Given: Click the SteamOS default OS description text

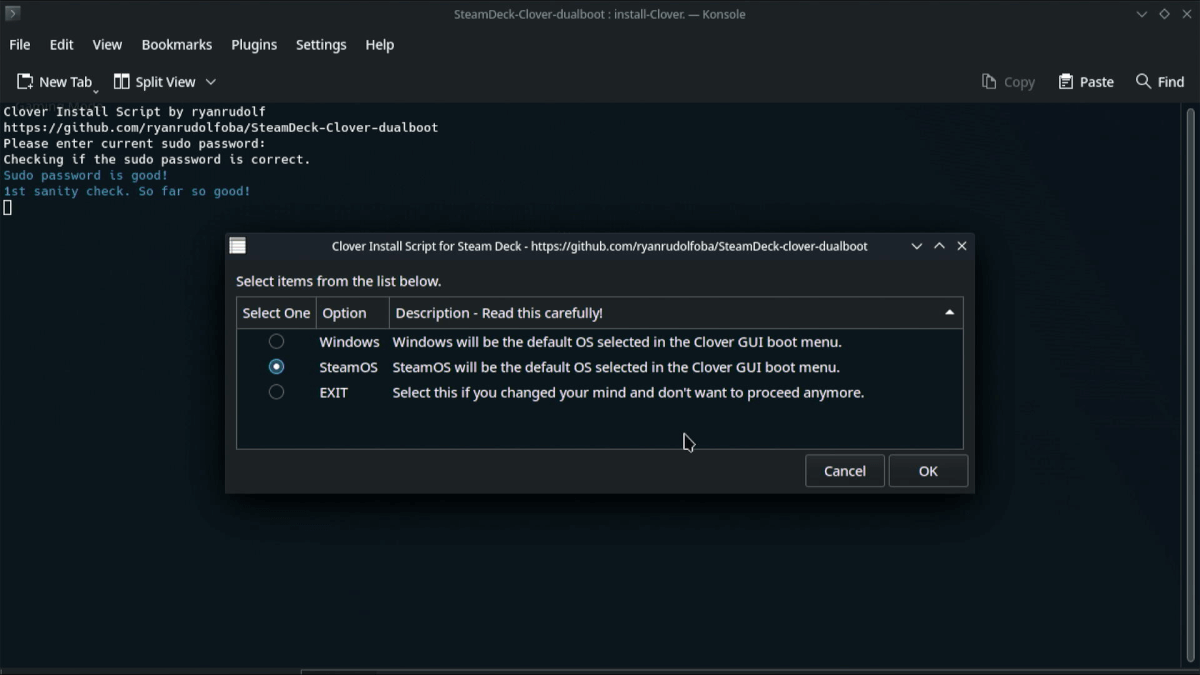Looking at the screenshot, I should 616,367.
